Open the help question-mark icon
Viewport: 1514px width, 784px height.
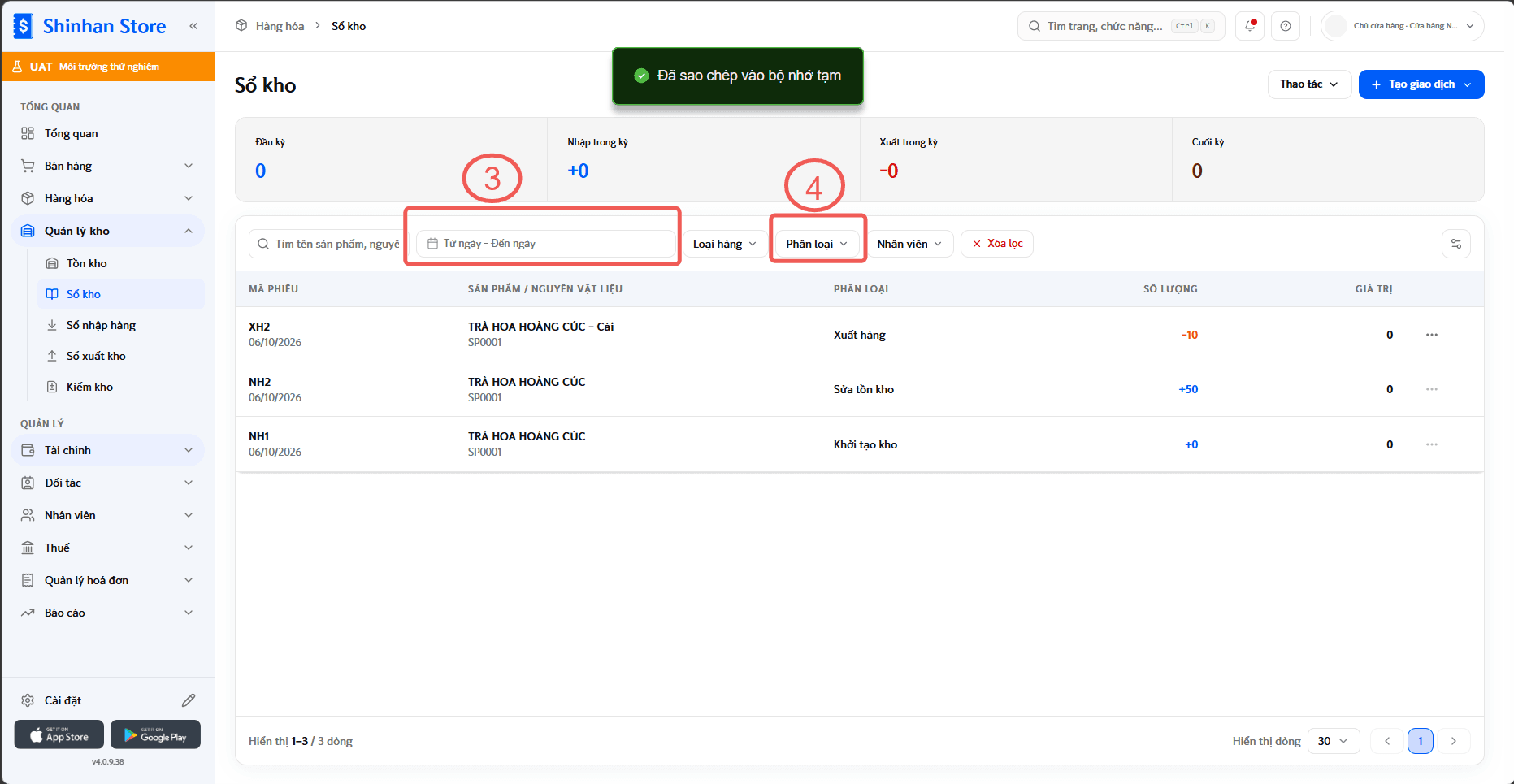point(1286,26)
